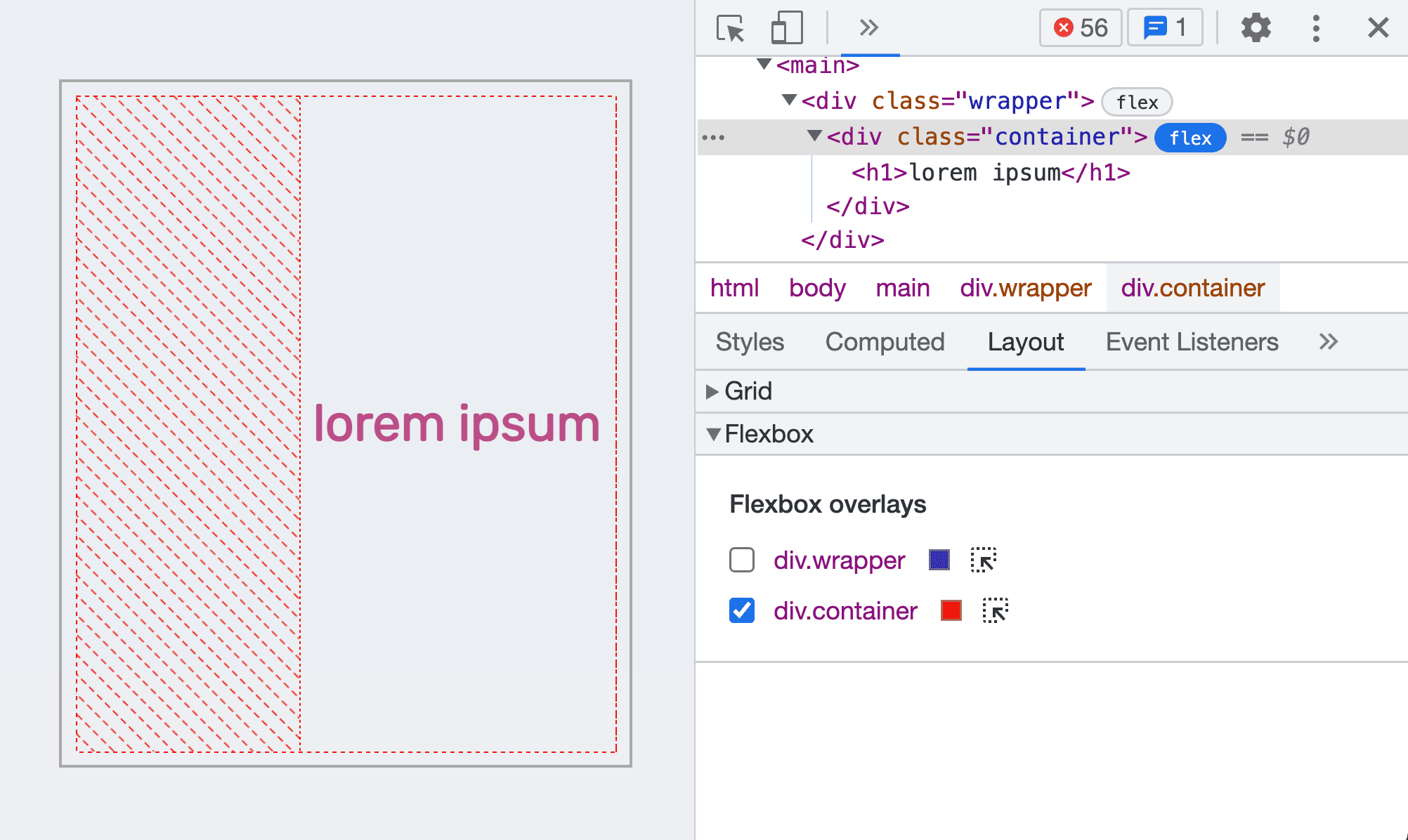Click the more tools chevron icon
The width and height of the screenshot is (1408, 840).
pos(868,27)
